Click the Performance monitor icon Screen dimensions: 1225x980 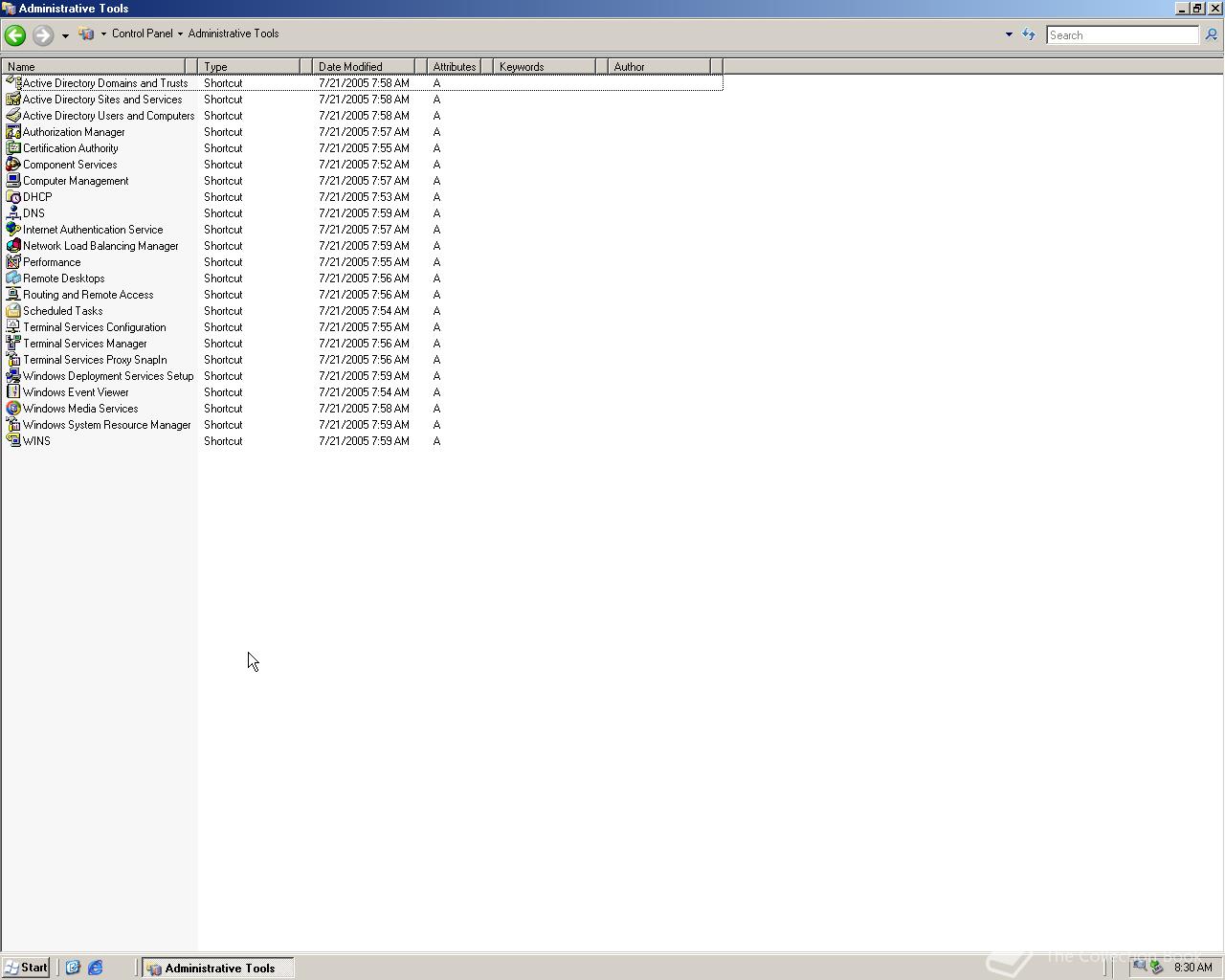pyautogui.click(x=13, y=262)
